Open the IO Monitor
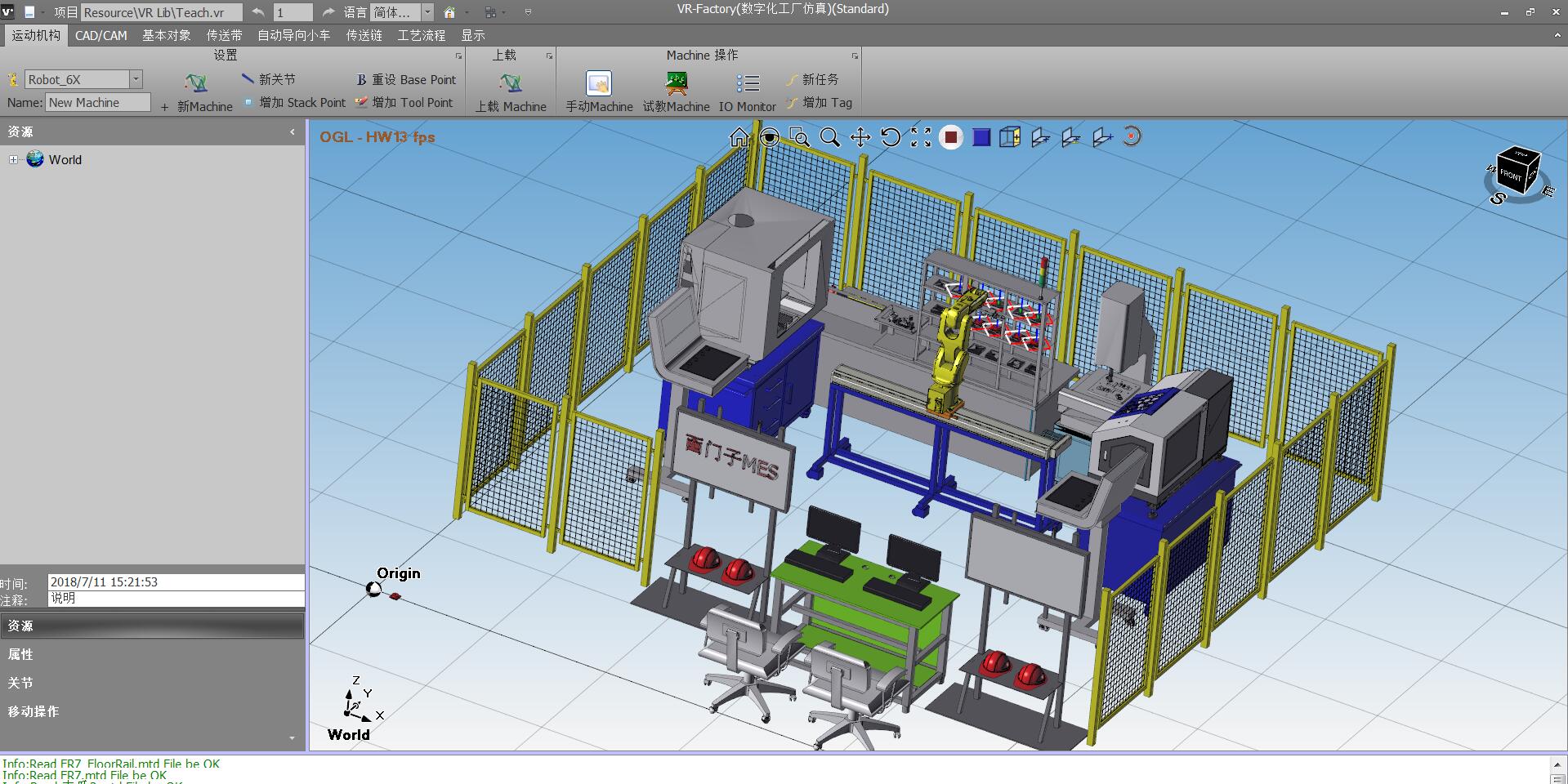The image size is (1568, 784). coord(747,91)
